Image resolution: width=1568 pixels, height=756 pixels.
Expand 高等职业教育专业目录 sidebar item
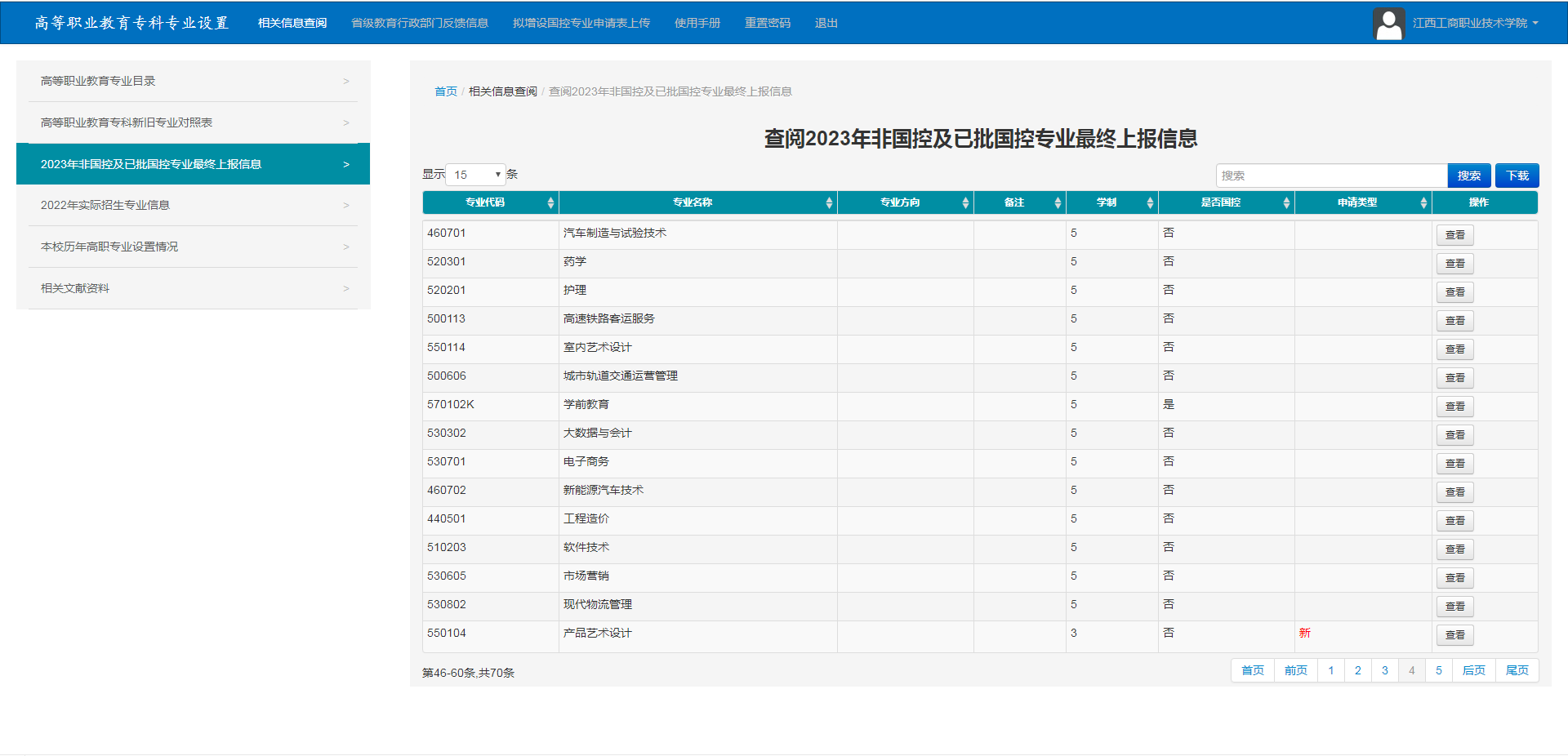point(194,81)
